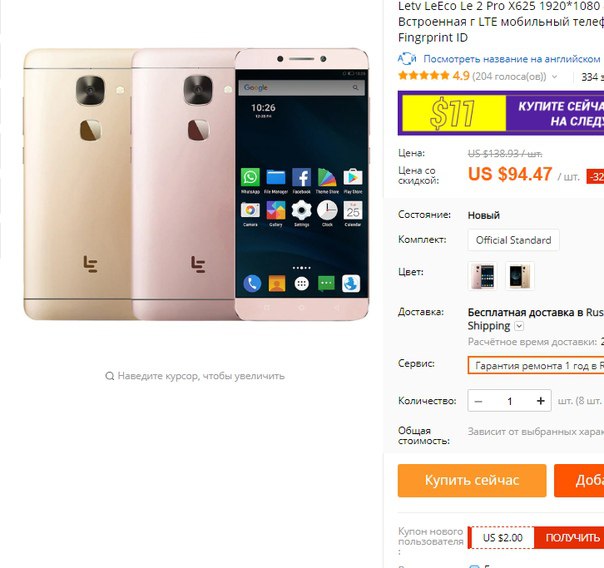Click the US $2.00 coupon value box
604x568 pixels.
click(x=502, y=538)
